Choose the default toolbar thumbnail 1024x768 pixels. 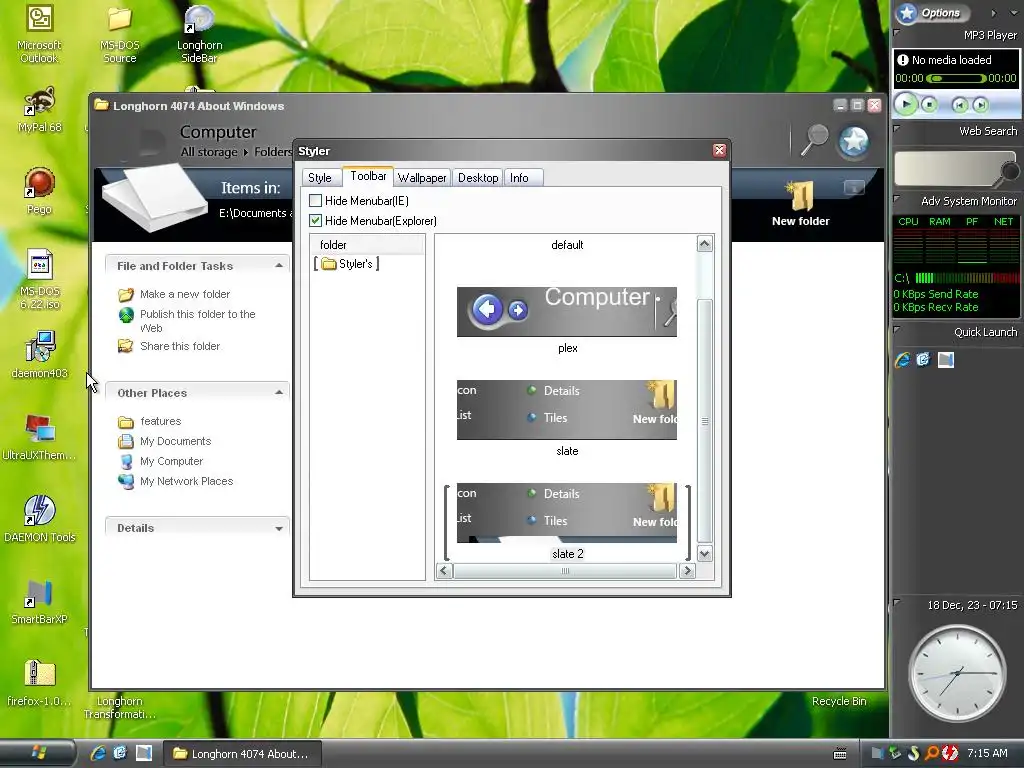[x=567, y=245]
